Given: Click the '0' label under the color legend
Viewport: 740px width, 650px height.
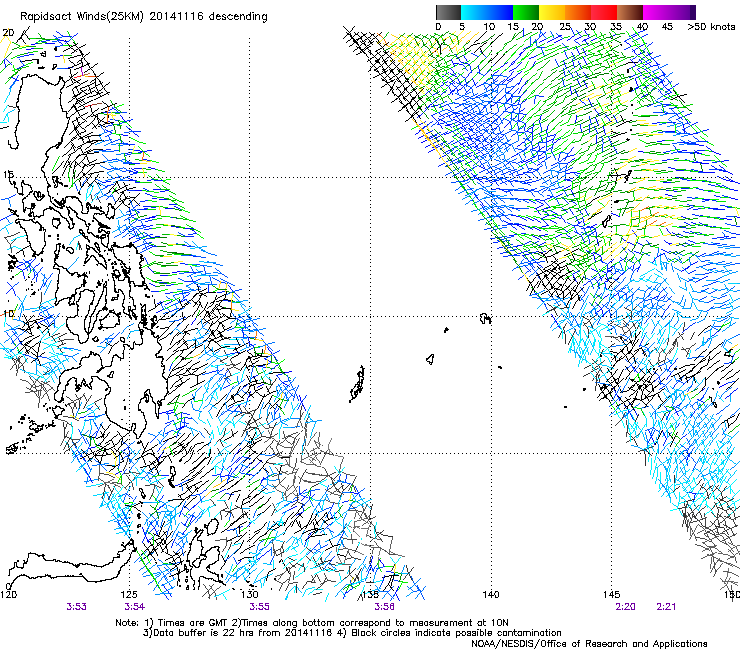Looking at the screenshot, I should pos(438,27).
